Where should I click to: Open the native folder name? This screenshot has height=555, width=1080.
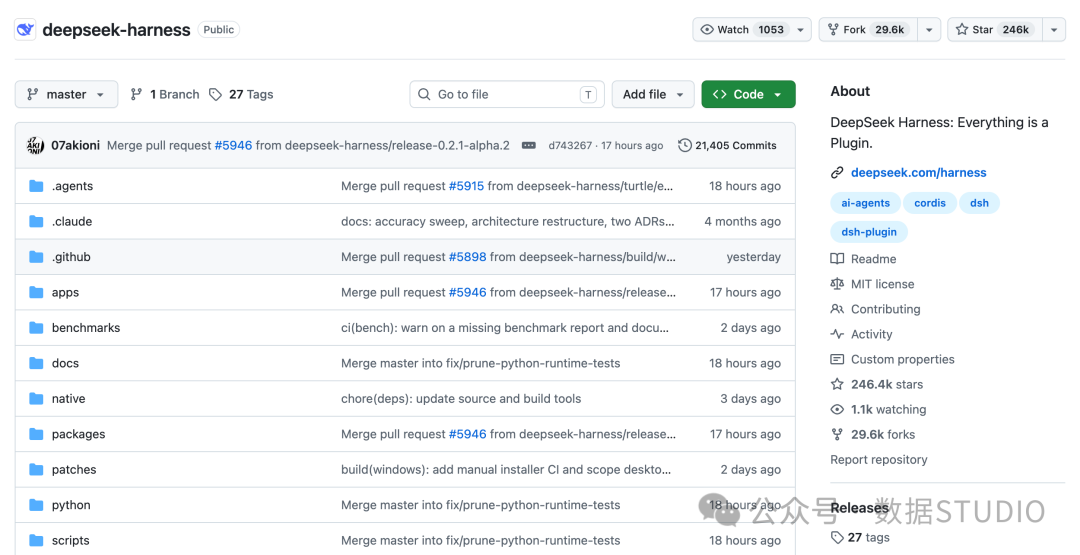click(x=68, y=399)
